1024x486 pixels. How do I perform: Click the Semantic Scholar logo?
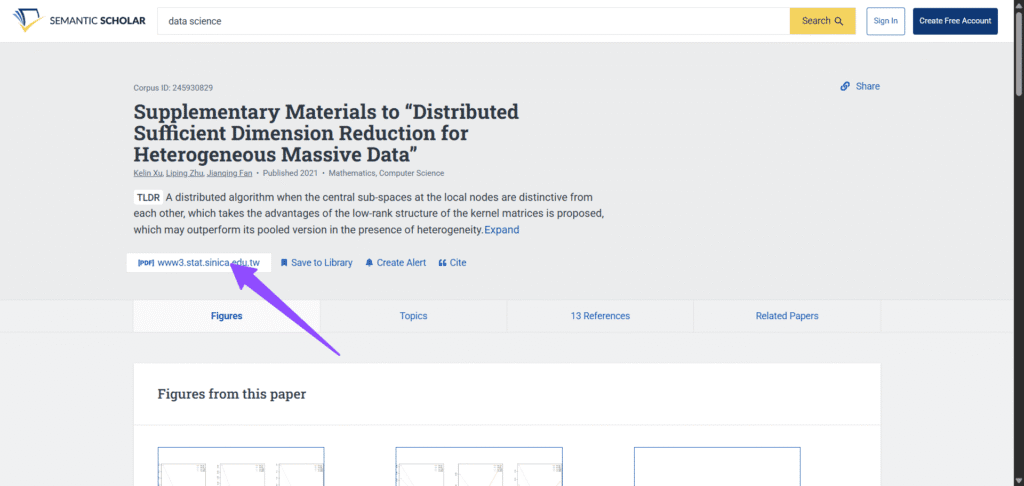coord(79,21)
